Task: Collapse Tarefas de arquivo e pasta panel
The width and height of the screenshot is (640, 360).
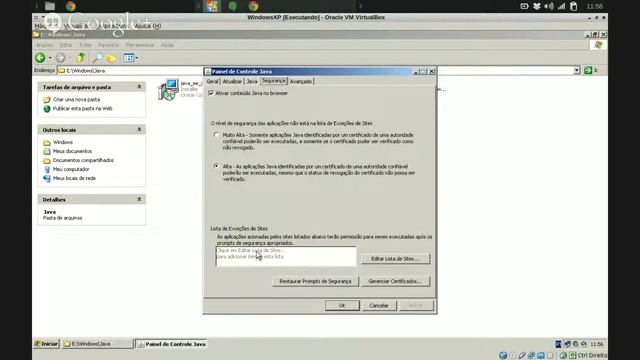Action: 139,87
